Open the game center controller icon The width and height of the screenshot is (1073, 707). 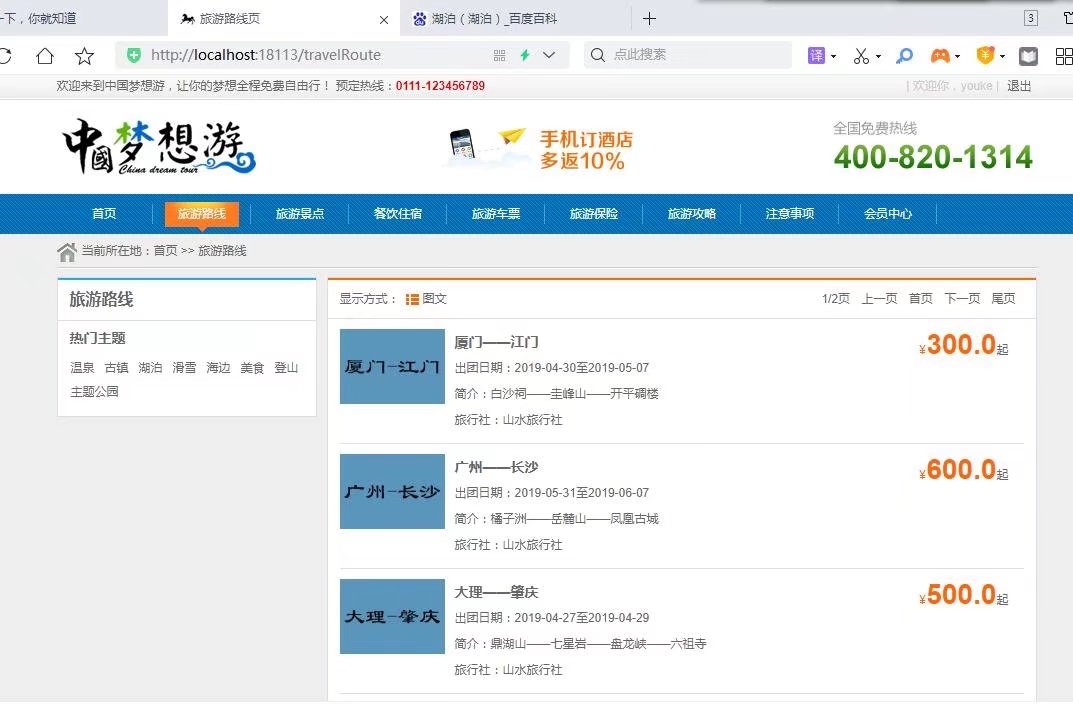point(940,55)
